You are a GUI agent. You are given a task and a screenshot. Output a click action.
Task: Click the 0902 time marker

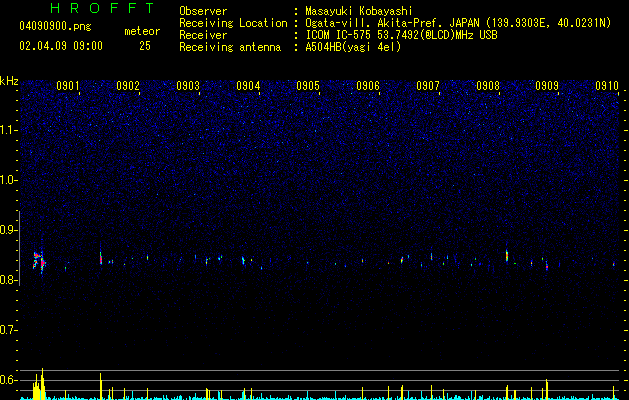click(x=128, y=86)
